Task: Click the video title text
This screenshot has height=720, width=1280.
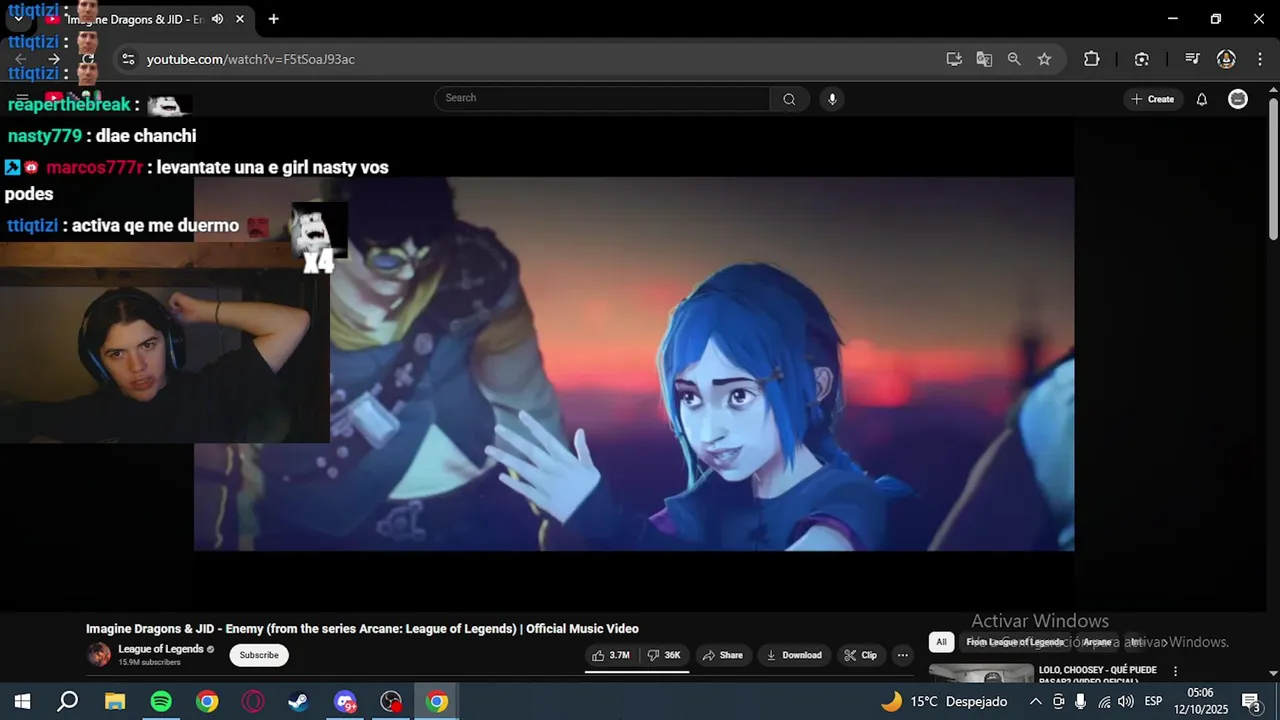Action: [362, 629]
